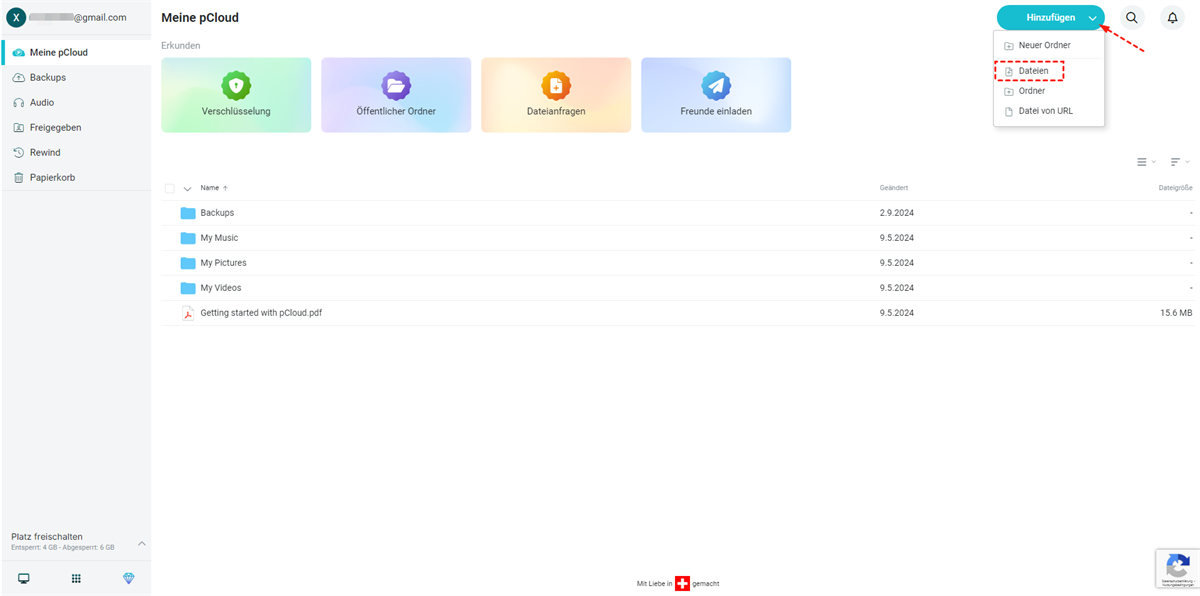Click the Papierkorb trash can icon
The height and width of the screenshot is (596, 1200).
[19, 177]
